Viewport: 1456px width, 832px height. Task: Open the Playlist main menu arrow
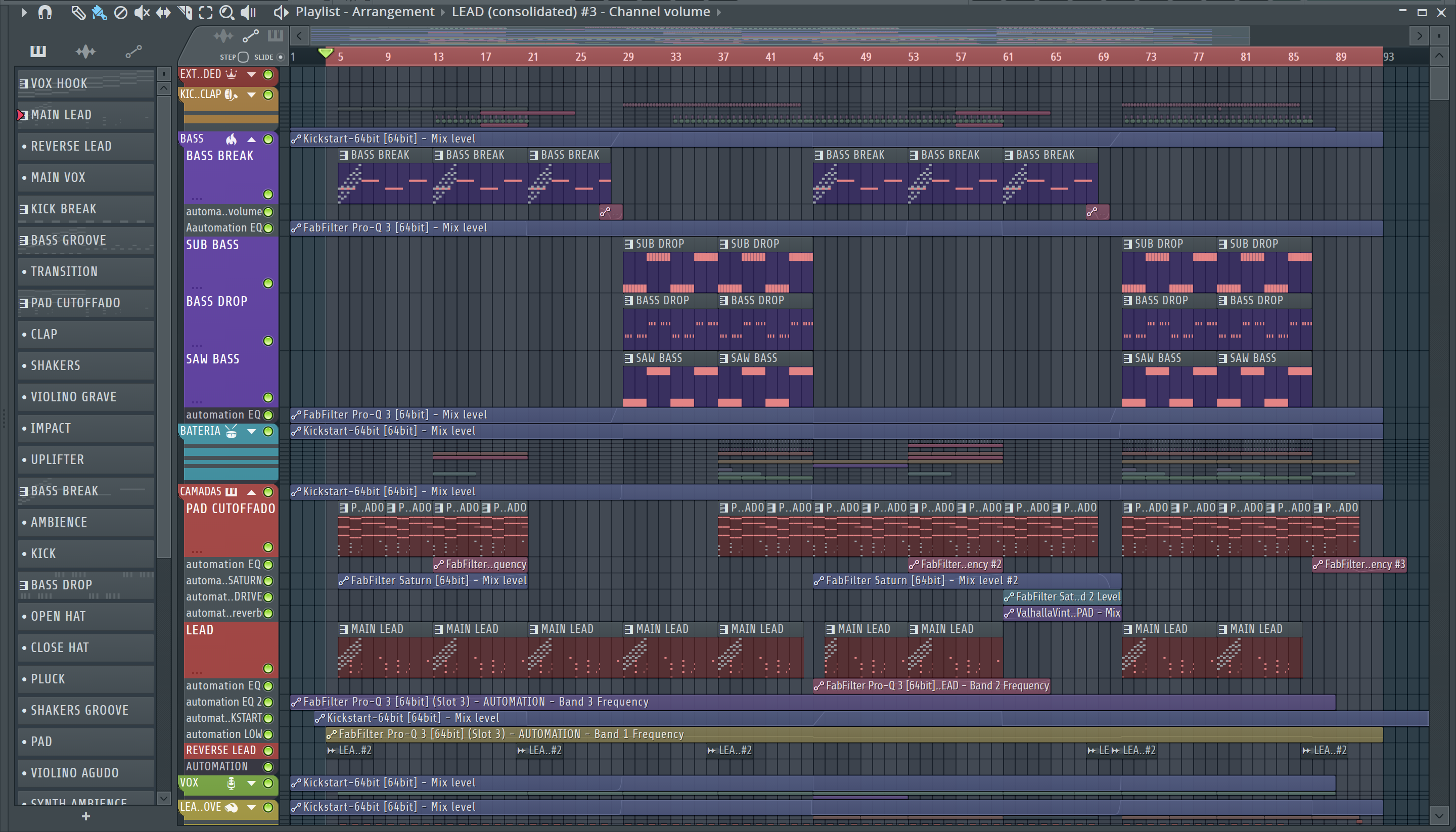pyautogui.click(x=23, y=12)
